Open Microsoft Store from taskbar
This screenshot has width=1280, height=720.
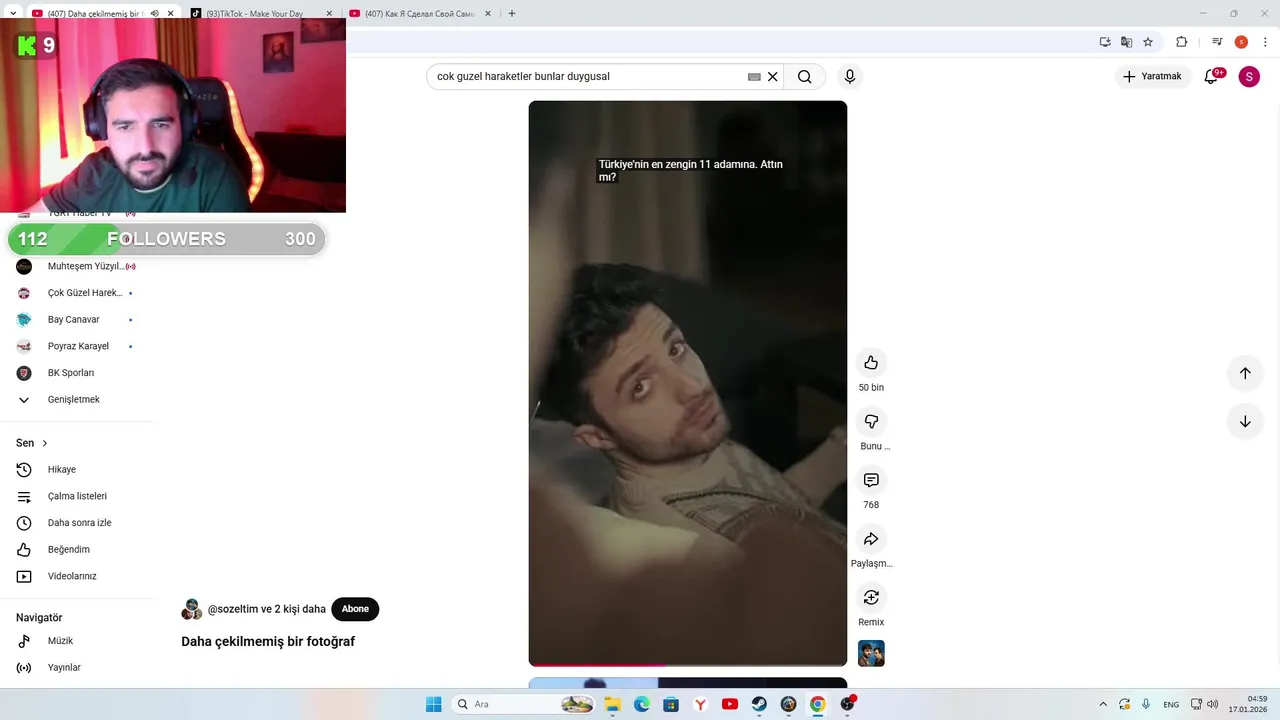[x=671, y=704]
